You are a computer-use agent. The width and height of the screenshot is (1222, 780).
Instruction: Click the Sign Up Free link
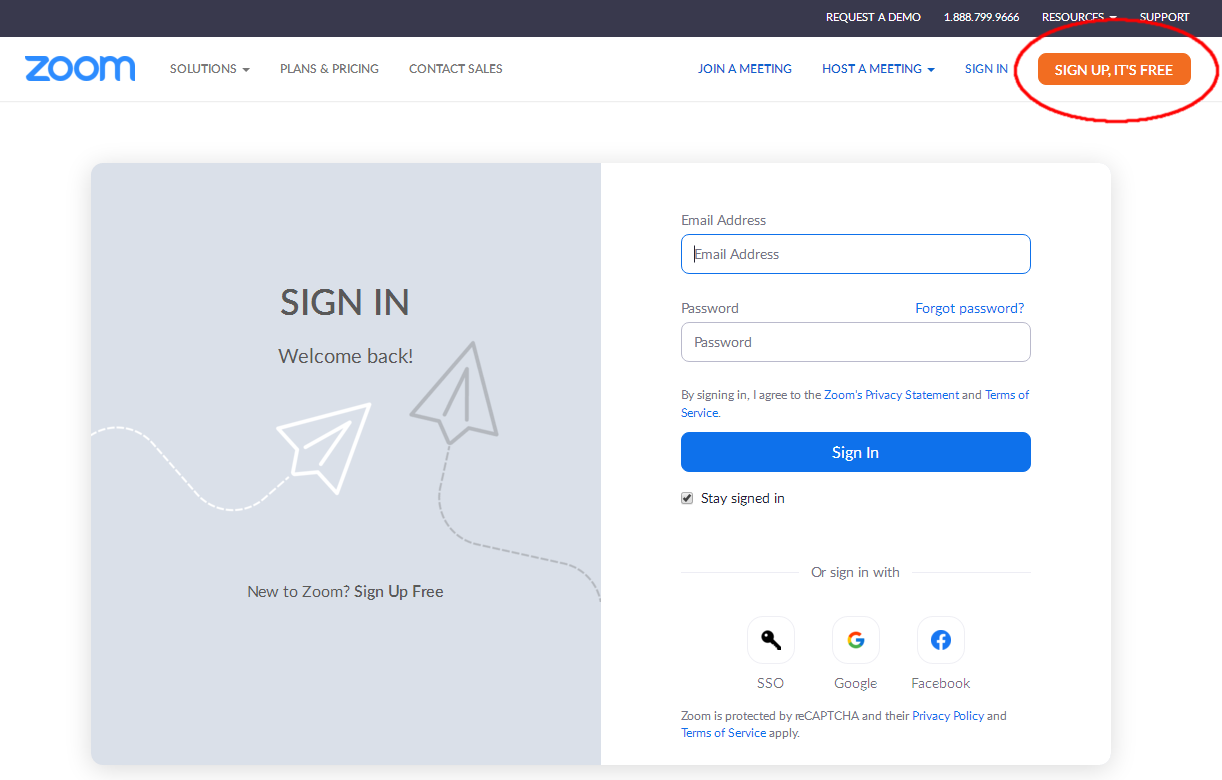tap(399, 591)
